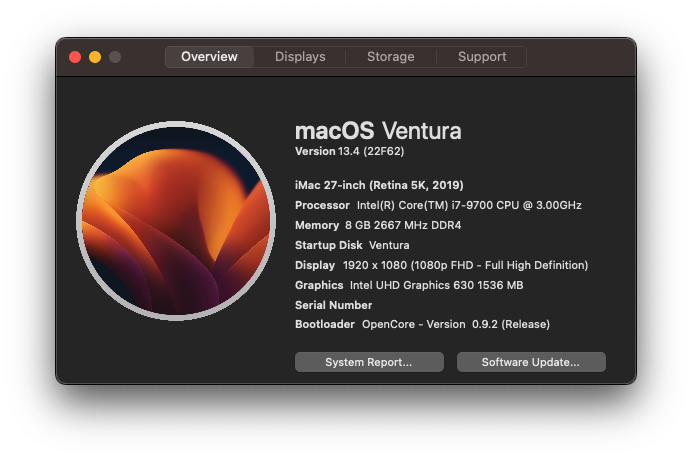Open the Displays tab
Viewport: 692px width, 458px height.
[300, 57]
